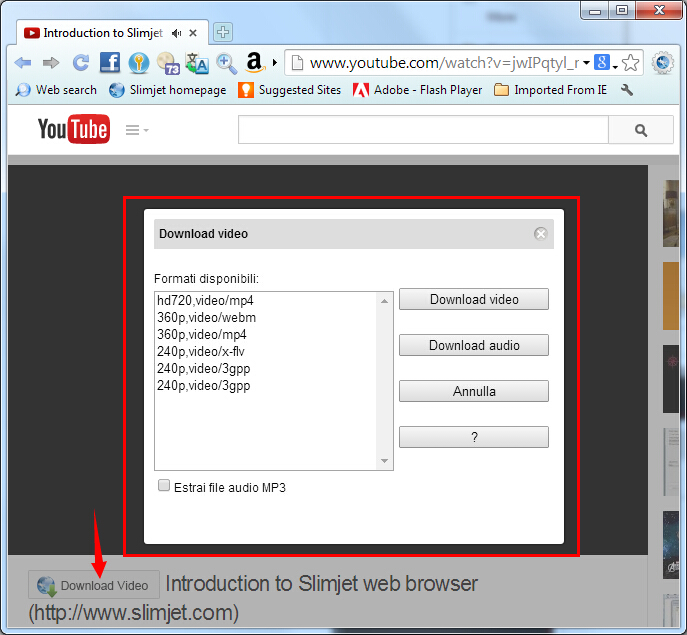Minimize the Slimjet window
Image resolution: width=687 pixels, height=635 pixels.
coord(595,10)
